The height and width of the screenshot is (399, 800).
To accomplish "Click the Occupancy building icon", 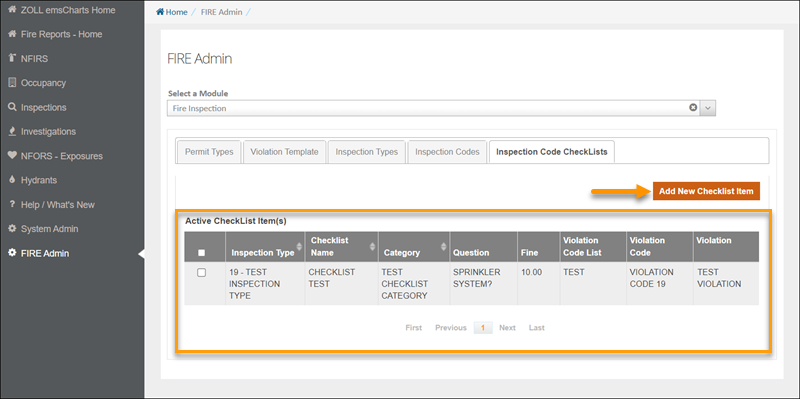I will tap(12, 83).
